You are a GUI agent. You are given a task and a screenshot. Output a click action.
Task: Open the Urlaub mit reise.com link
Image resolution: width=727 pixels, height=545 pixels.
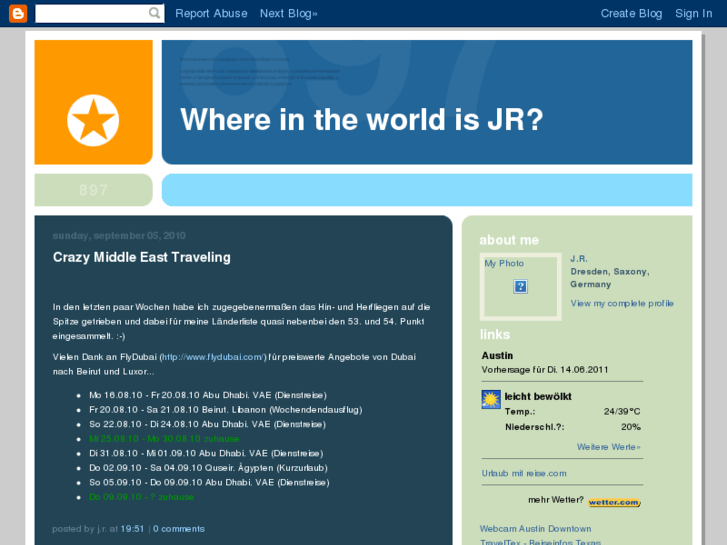click(x=524, y=473)
